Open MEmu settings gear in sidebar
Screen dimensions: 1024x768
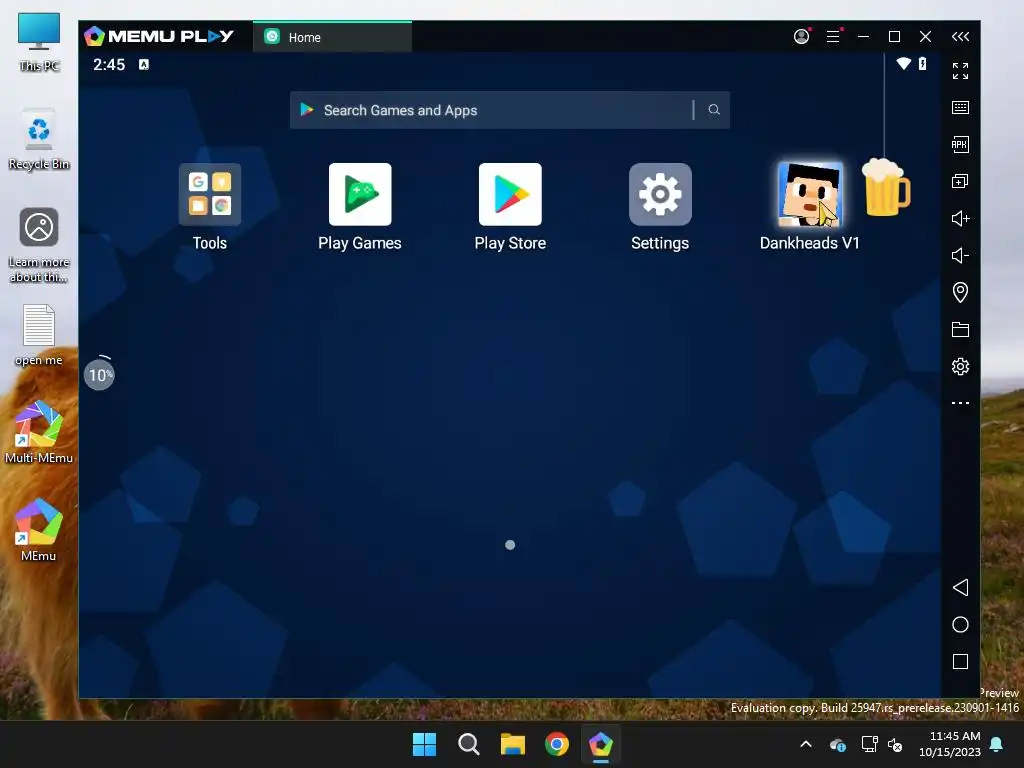click(960, 366)
